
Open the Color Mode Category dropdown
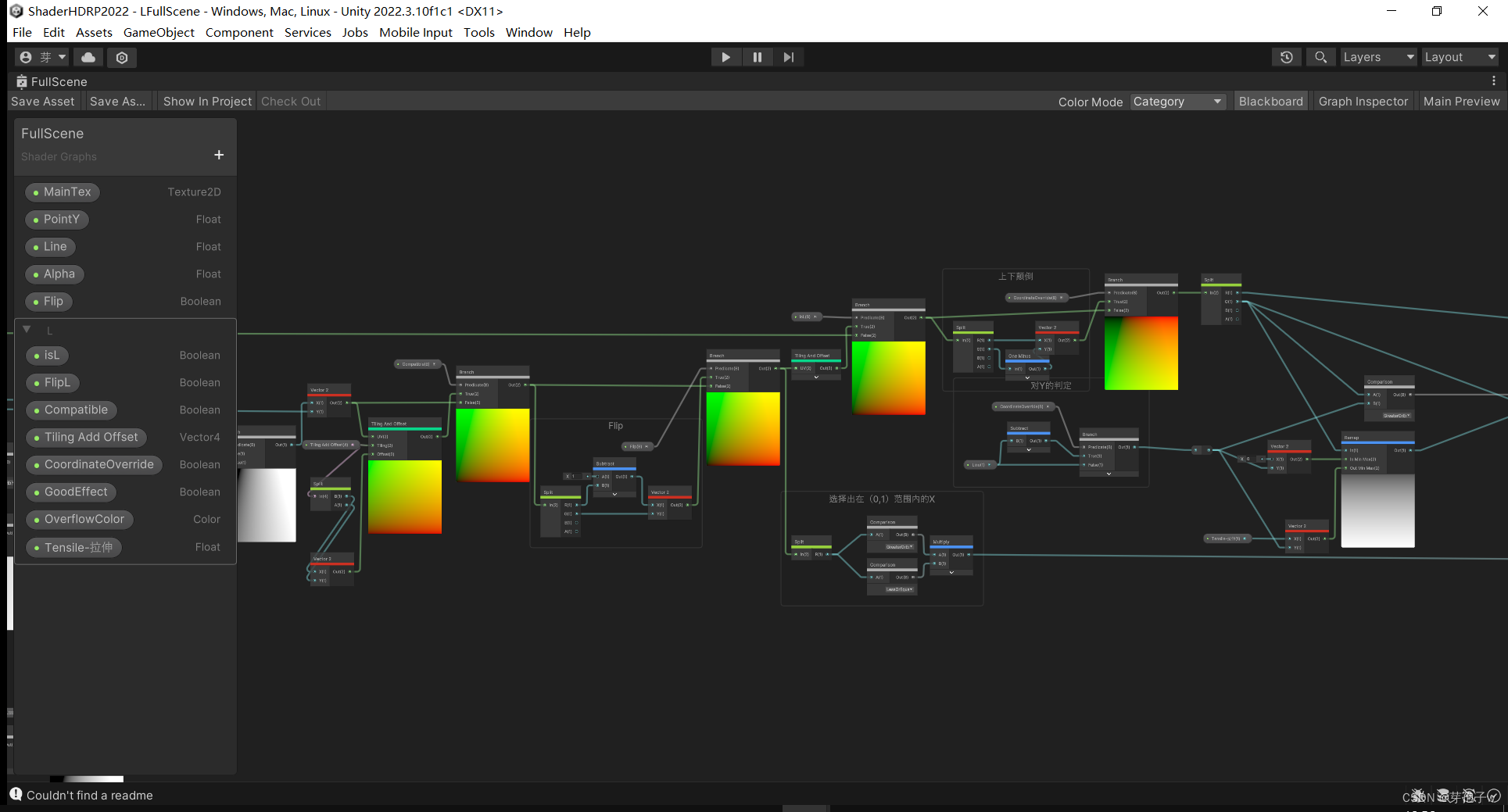pyautogui.click(x=1177, y=102)
